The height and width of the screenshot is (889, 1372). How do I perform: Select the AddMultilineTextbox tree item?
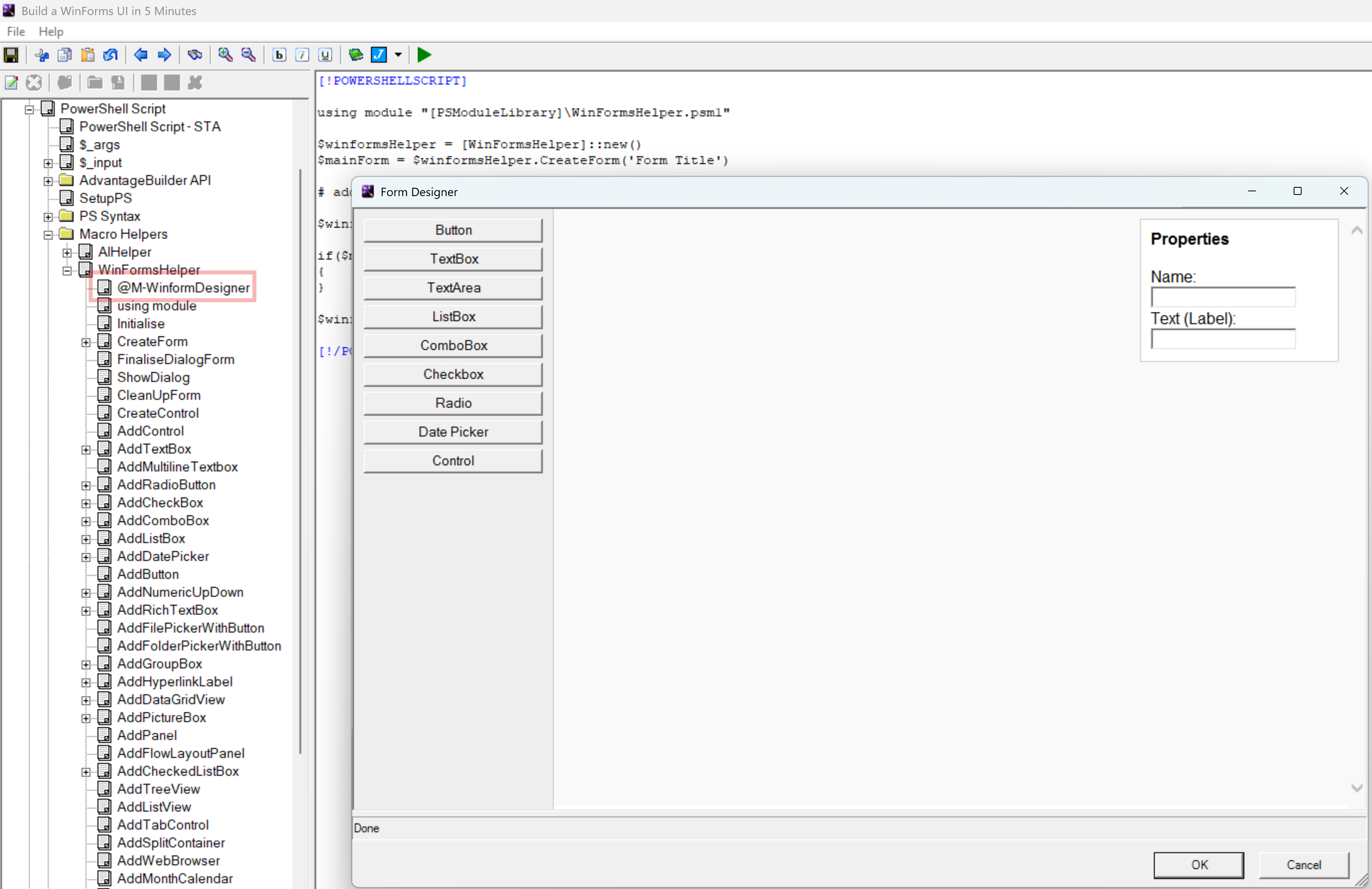tap(177, 467)
